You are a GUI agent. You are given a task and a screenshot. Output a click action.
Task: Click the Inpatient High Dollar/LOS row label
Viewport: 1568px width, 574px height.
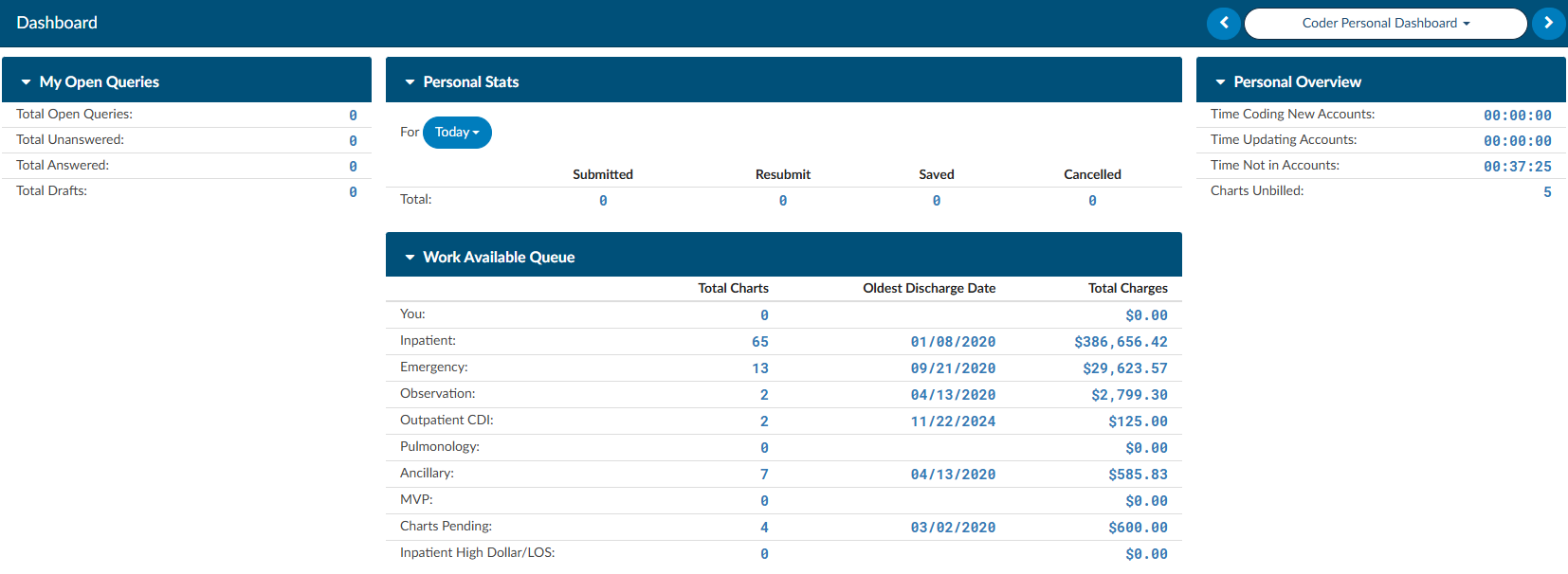coord(477,552)
